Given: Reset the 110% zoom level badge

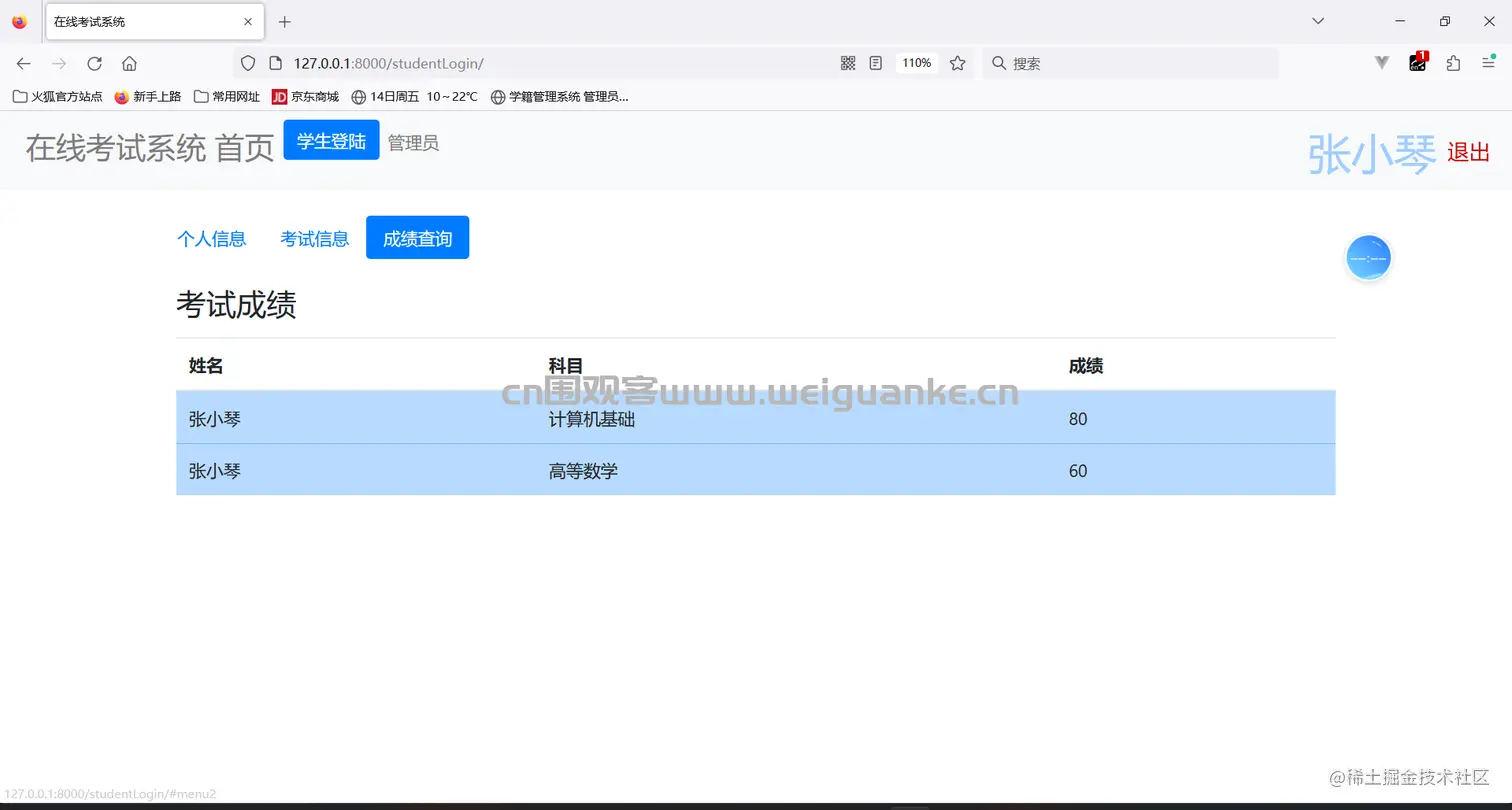Looking at the screenshot, I should [916, 63].
